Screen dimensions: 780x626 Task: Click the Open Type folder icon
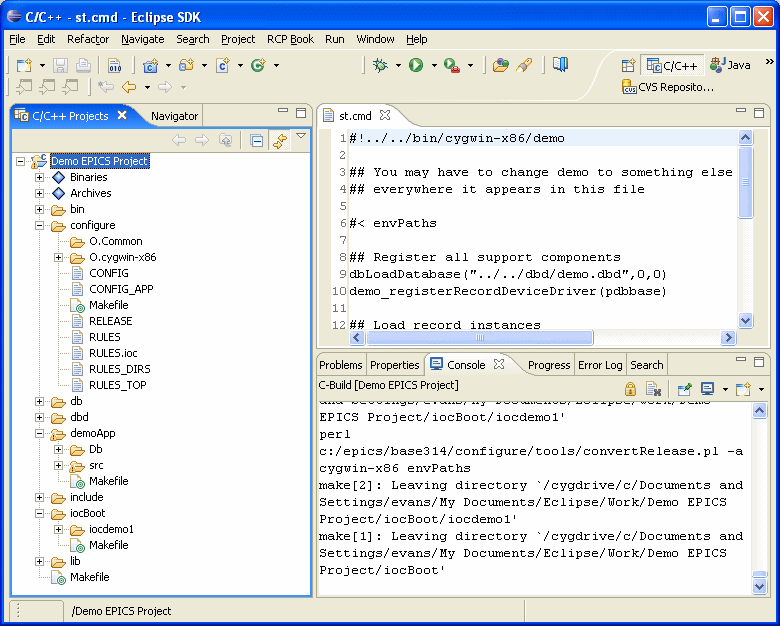[501, 65]
